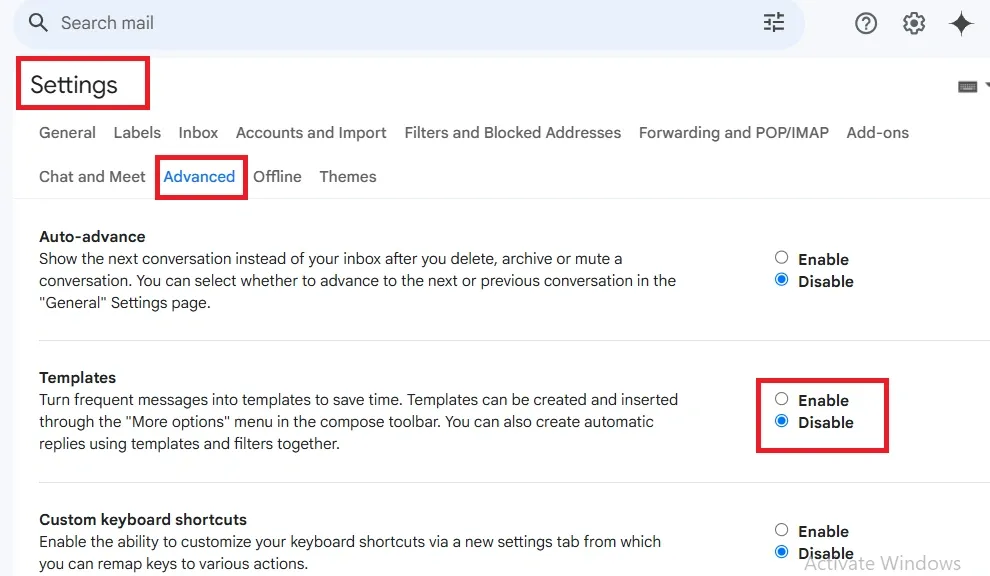The image size is (990, 576).
Task: Switch to the Themes tab
Action: click(347, 177)
